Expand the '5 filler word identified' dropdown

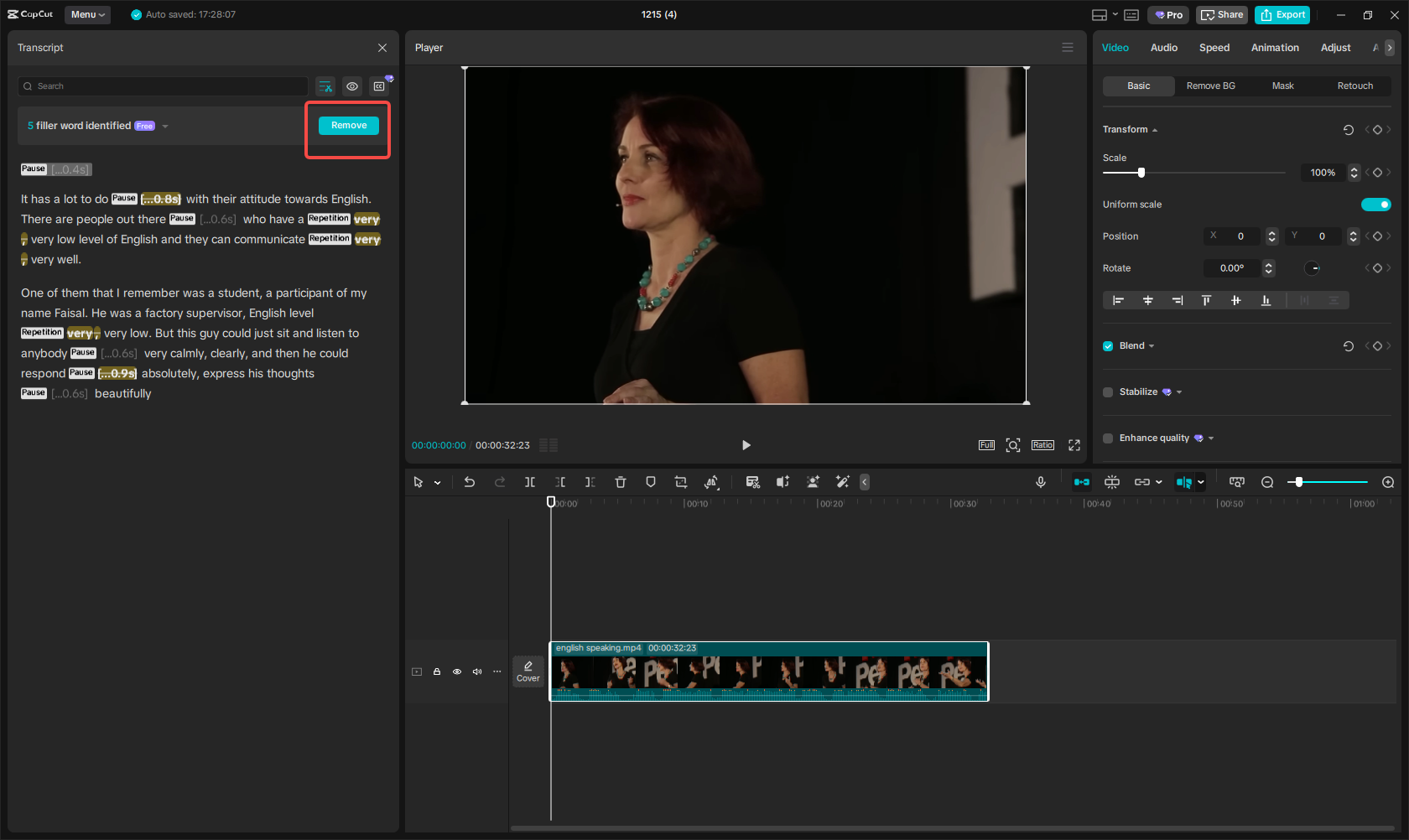(x=165, y=126)
